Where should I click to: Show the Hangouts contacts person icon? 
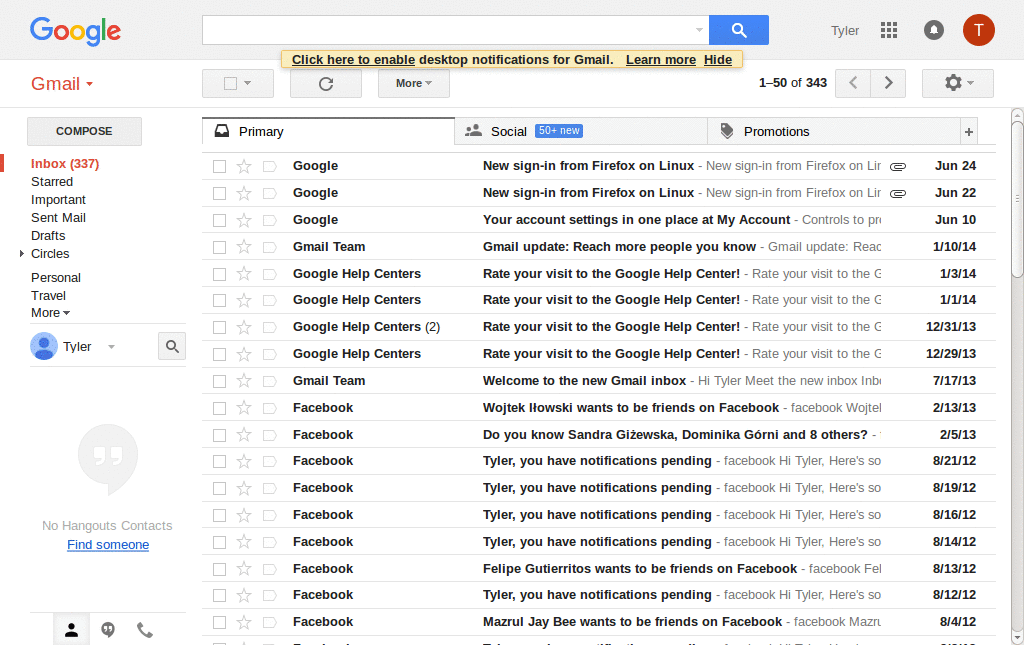71,629
